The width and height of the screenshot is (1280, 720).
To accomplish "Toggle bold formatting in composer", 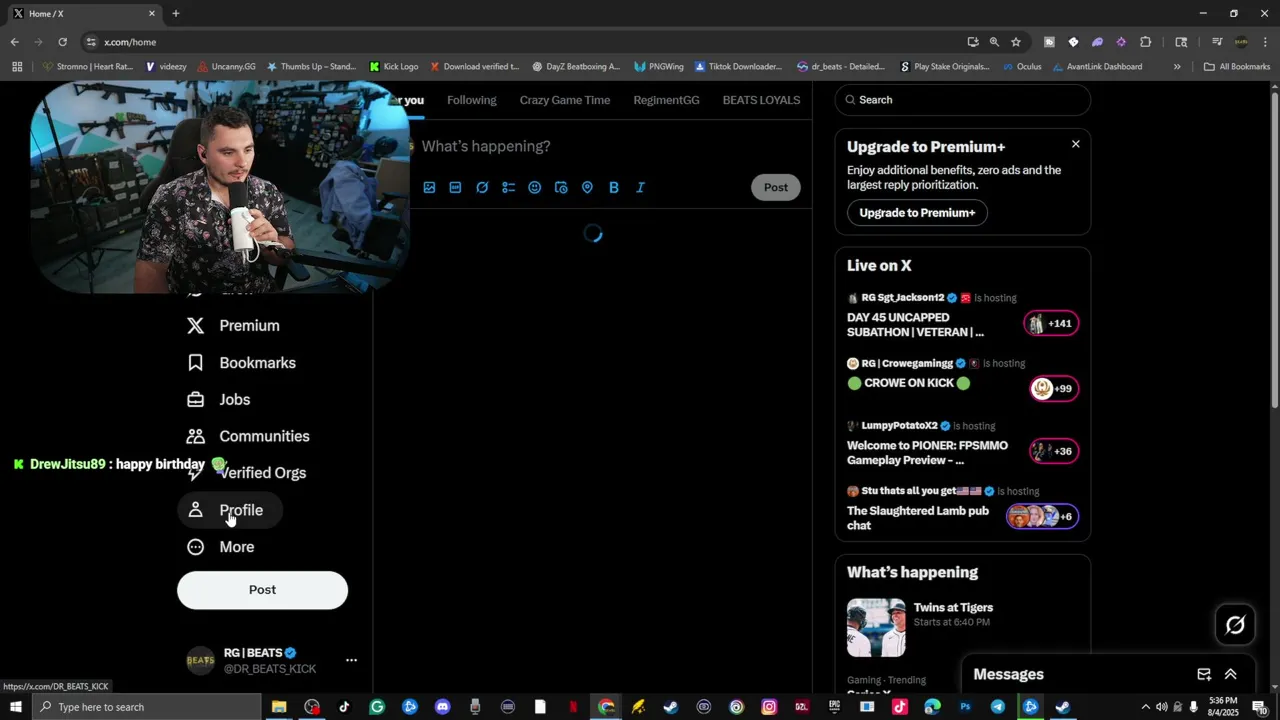I will click(614, 187).
